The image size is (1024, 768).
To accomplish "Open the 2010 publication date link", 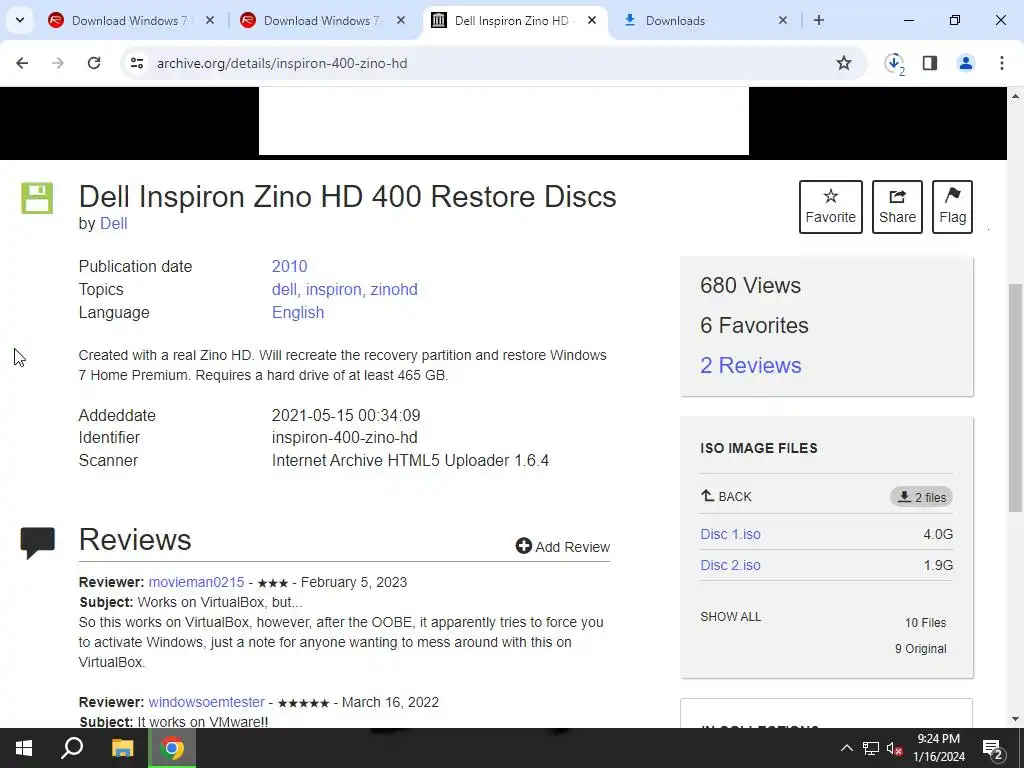I will [x=289, y=266].
